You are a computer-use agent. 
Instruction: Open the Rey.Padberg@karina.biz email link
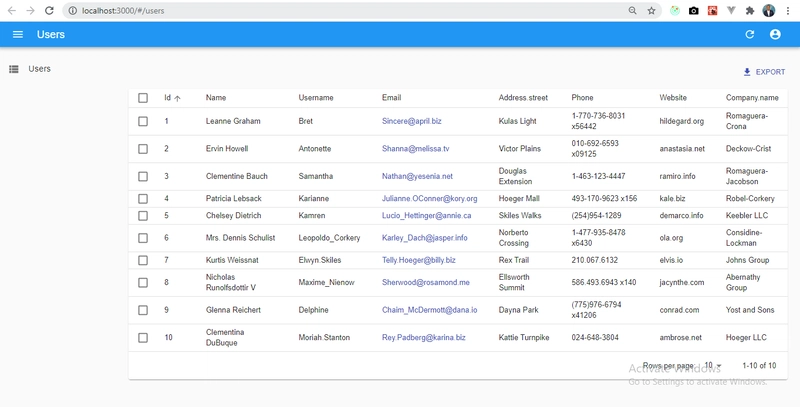click(x=423, y=338)
